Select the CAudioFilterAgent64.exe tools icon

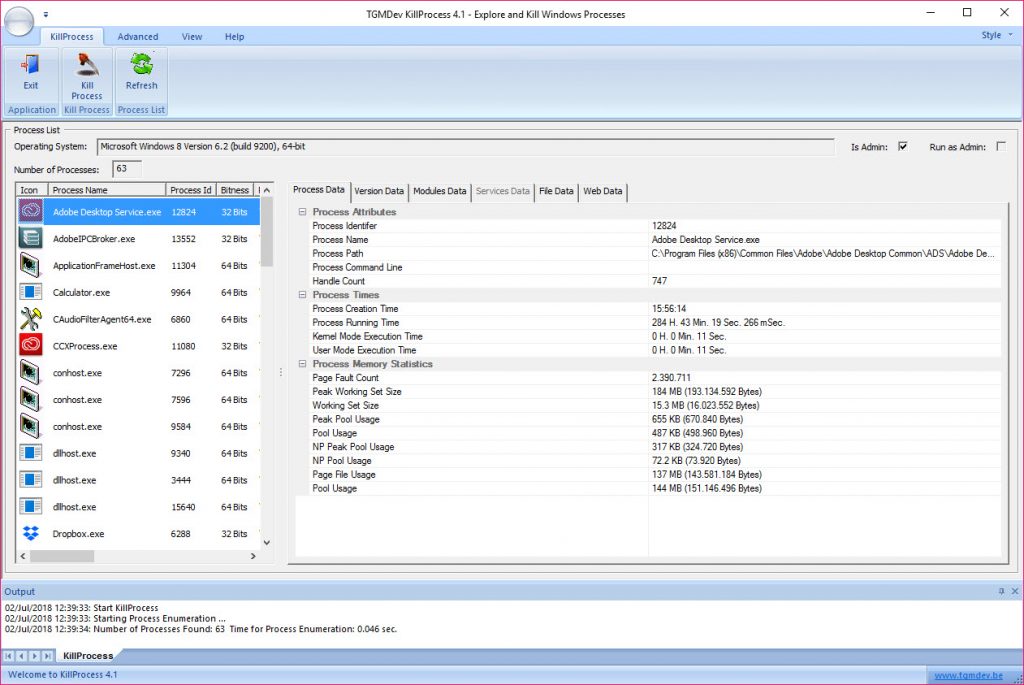click(x=31, y=319)
